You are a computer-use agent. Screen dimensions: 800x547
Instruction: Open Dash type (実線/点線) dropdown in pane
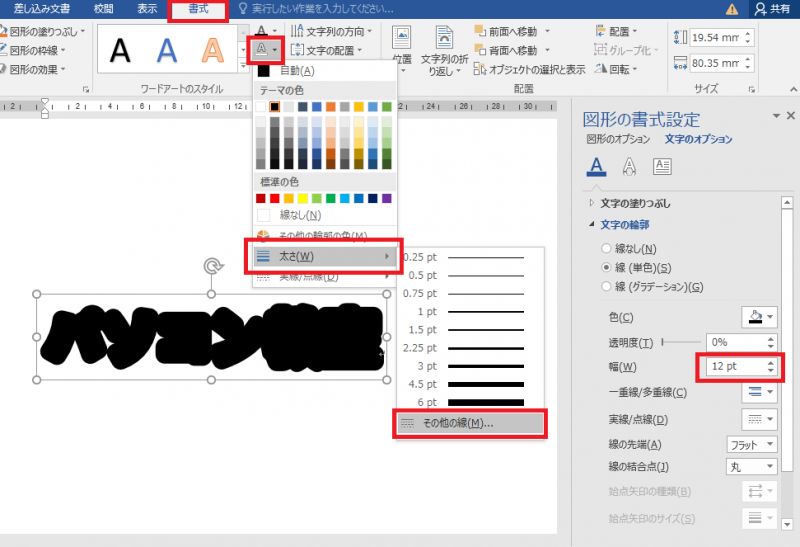[x=759, y=419]
